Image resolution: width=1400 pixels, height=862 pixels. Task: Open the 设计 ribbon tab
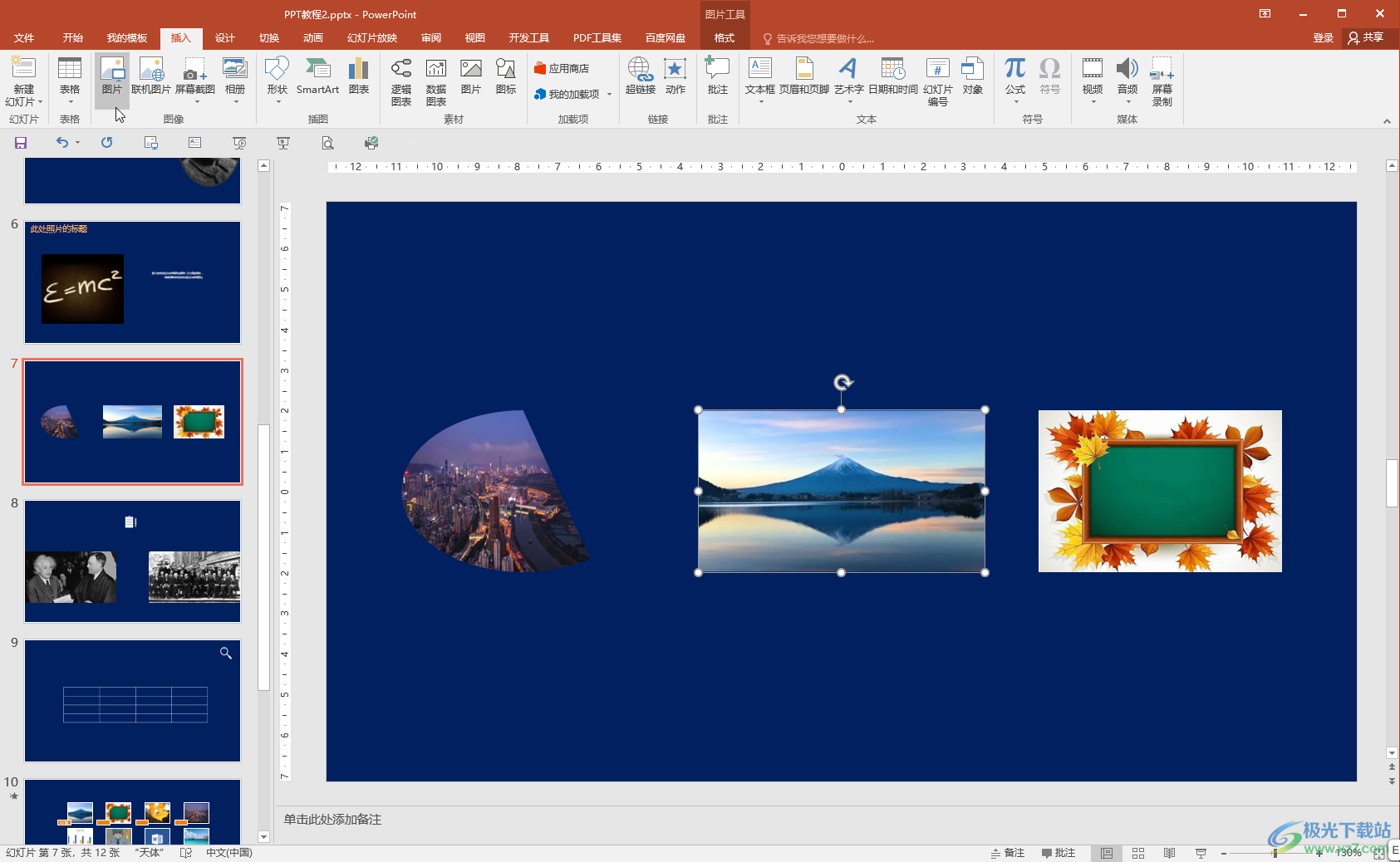tap(224, 38)
